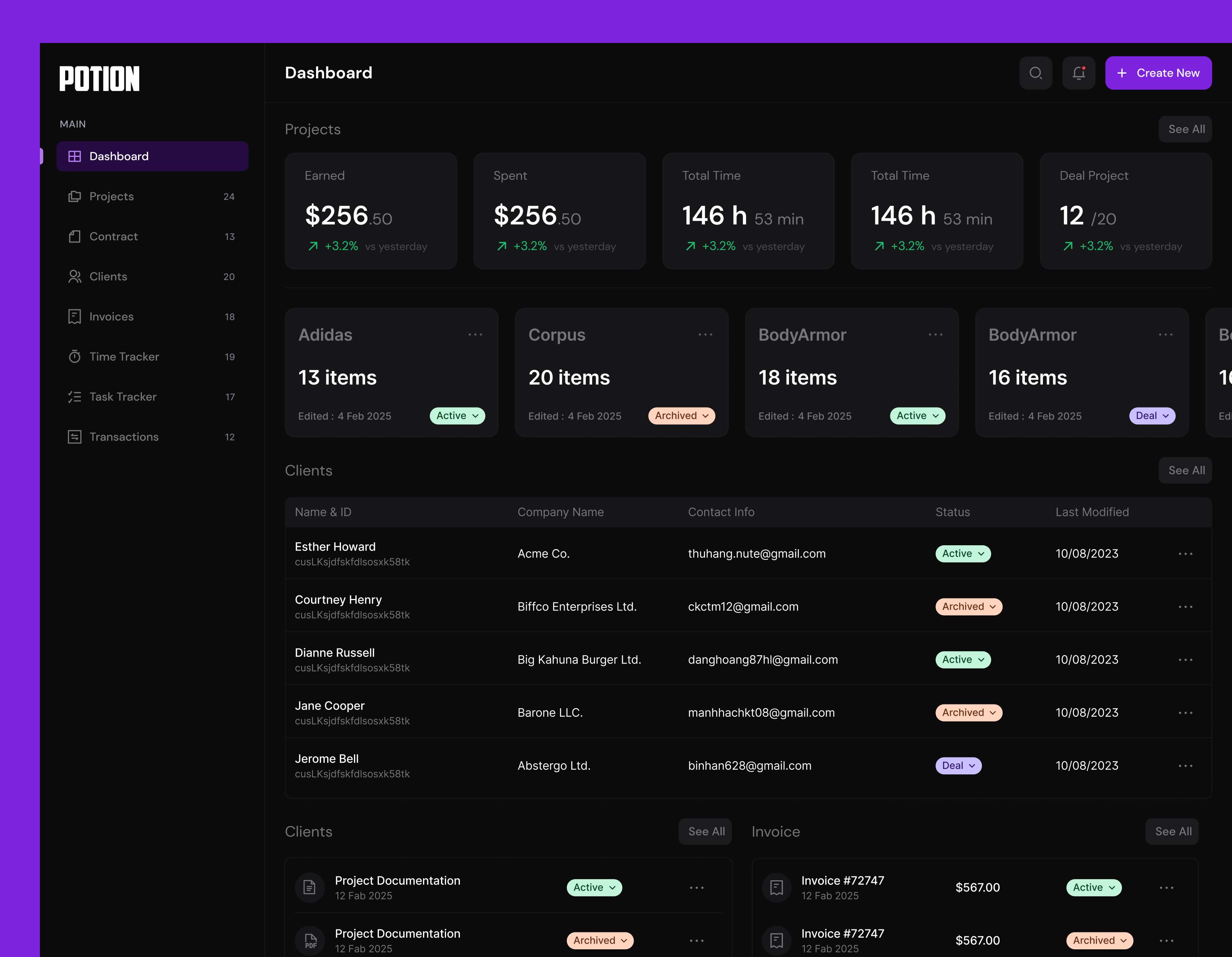Open the notifications bell
Image resolution: width=1232 pixels, height=957 pixels.
point(1078,73)
